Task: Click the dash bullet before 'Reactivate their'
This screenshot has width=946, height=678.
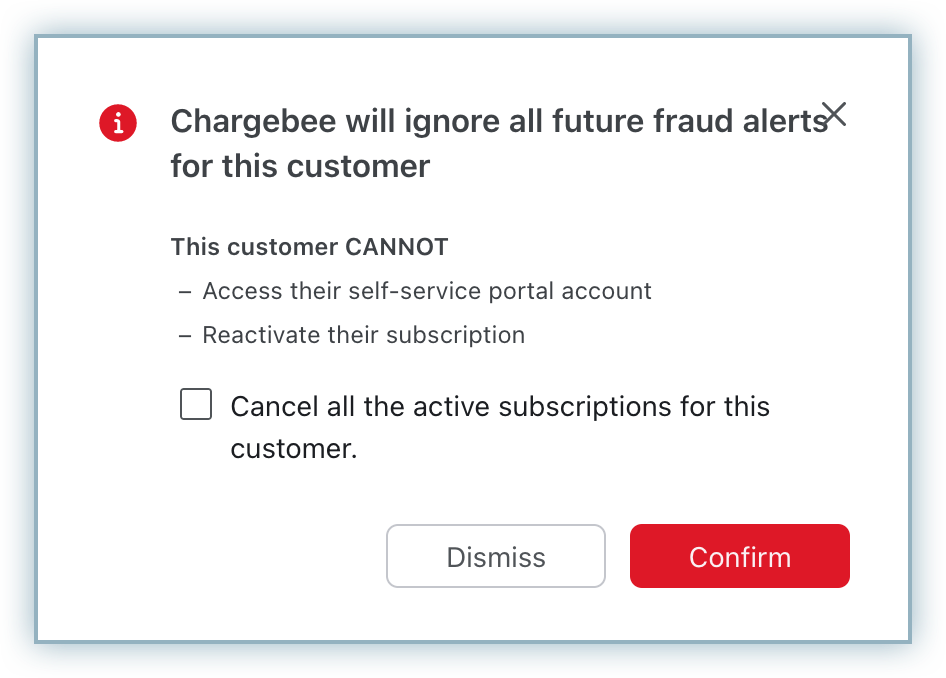Action: 185,335
